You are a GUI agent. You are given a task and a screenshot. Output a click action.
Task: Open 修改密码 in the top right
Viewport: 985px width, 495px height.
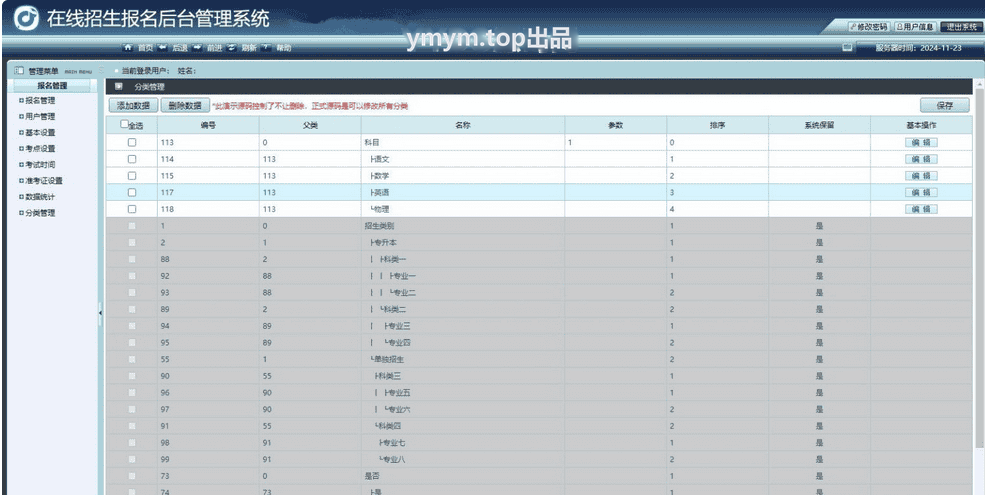coord(868,27)
